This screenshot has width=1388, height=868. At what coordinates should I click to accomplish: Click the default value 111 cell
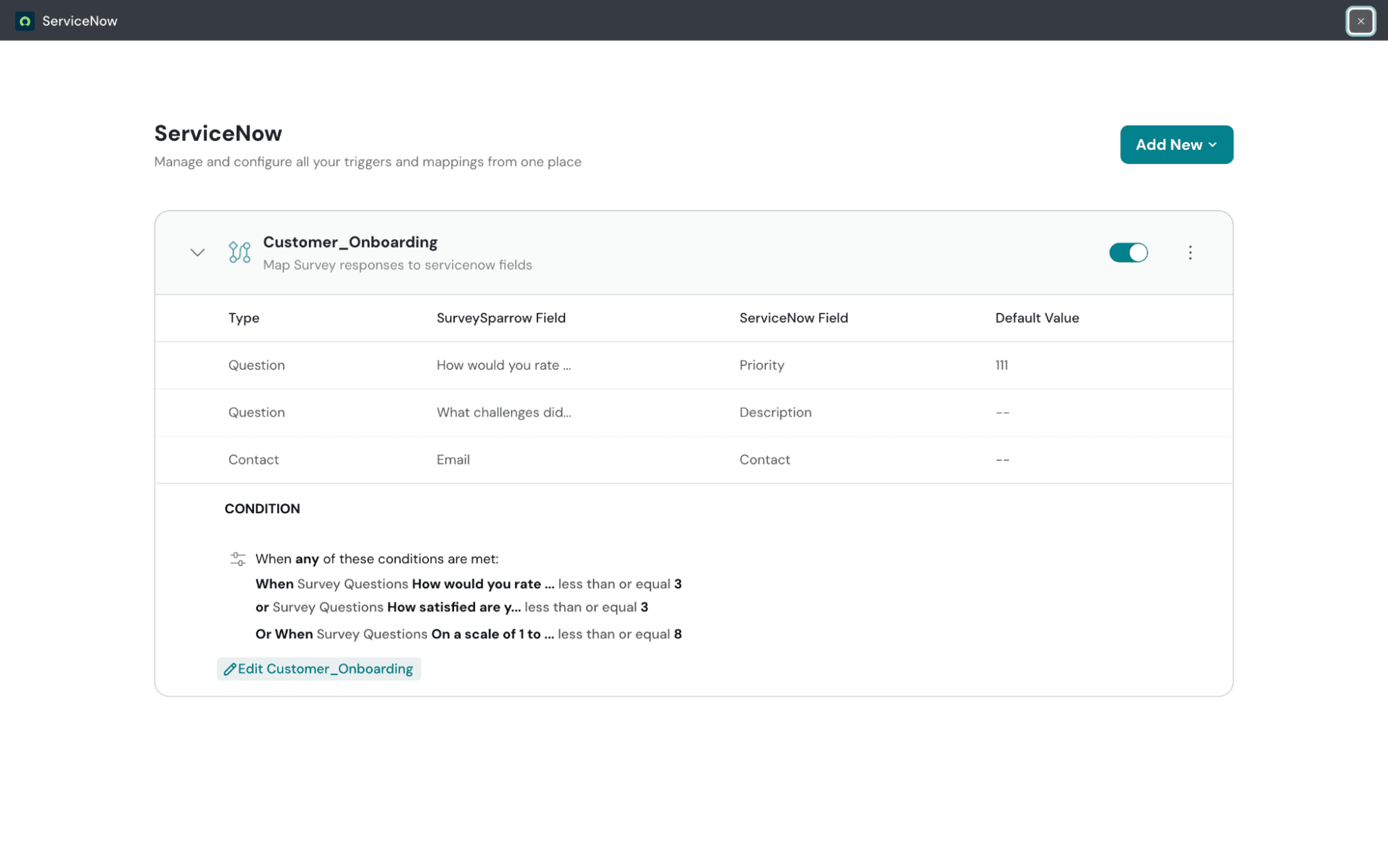[x=1001, y=365]
